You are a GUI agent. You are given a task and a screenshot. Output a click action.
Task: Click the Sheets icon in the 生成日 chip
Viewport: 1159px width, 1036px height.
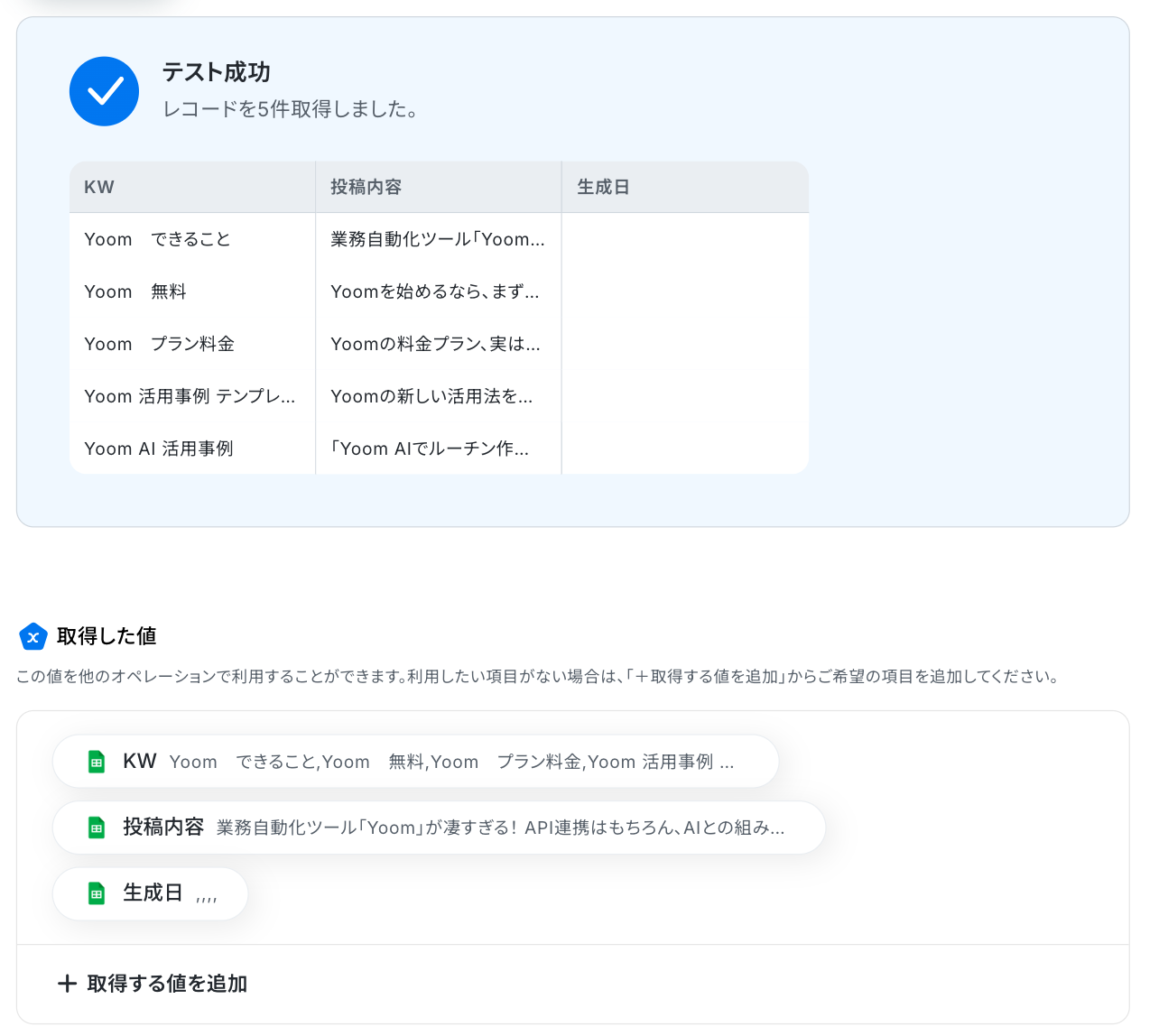pos(97,893)
